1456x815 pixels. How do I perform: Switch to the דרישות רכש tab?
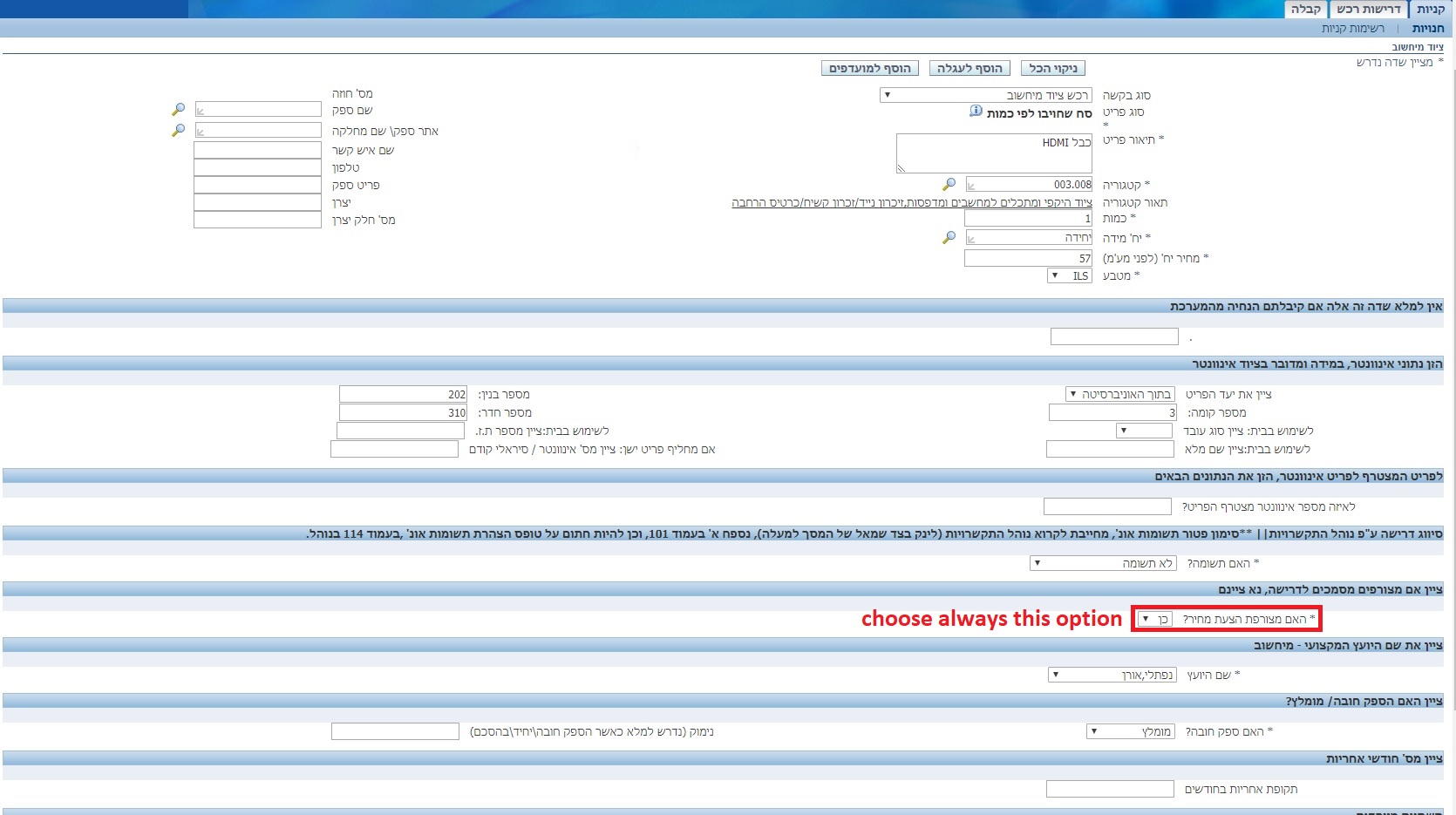pos(1368,10)
